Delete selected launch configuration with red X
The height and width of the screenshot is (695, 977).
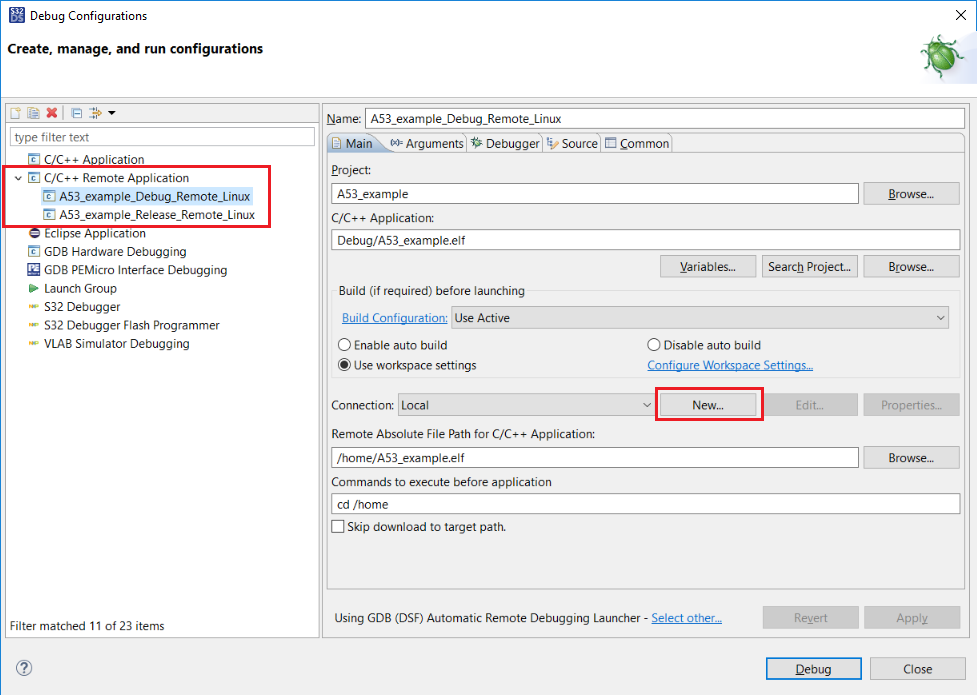point(52,113)
